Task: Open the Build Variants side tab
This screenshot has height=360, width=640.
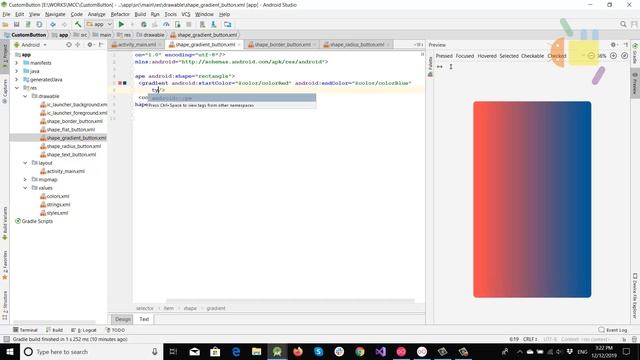Action: pos(5,223)
